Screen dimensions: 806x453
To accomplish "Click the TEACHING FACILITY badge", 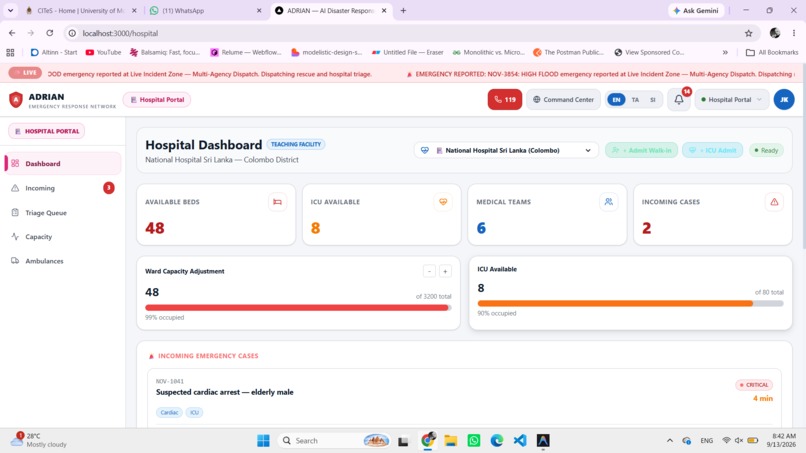I will click(x=296, y=144).
